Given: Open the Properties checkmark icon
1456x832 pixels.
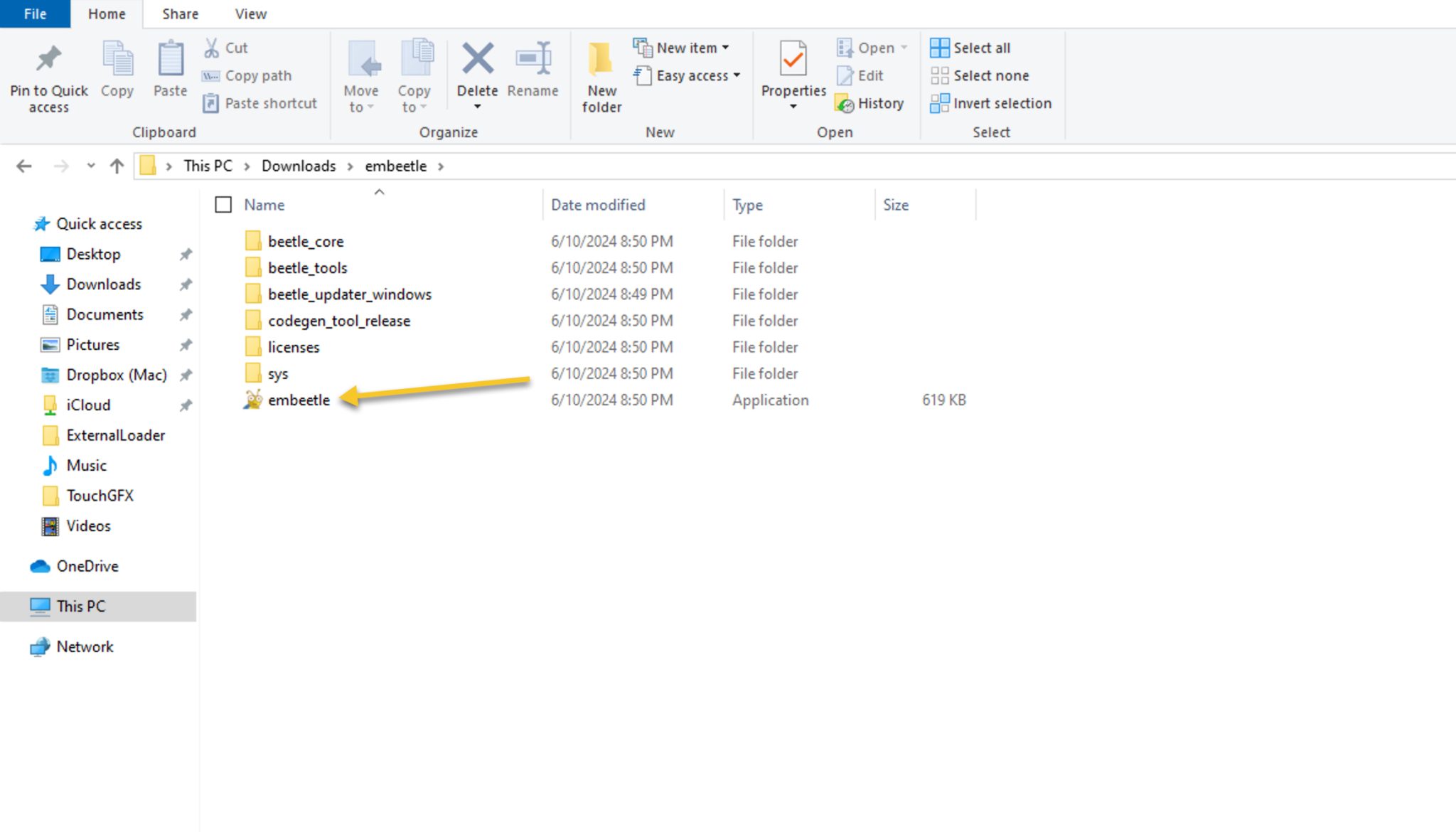Looking at the screenshot, I should [793, 60].
